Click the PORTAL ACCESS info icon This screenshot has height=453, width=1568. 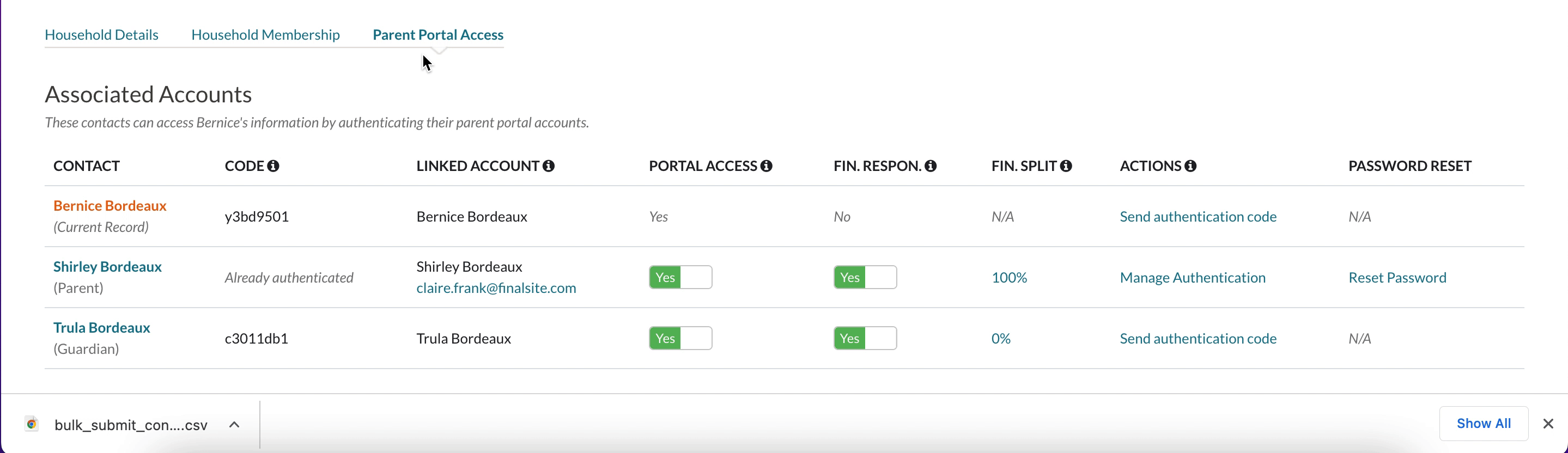pyautogui.click(x=767, y=166)
